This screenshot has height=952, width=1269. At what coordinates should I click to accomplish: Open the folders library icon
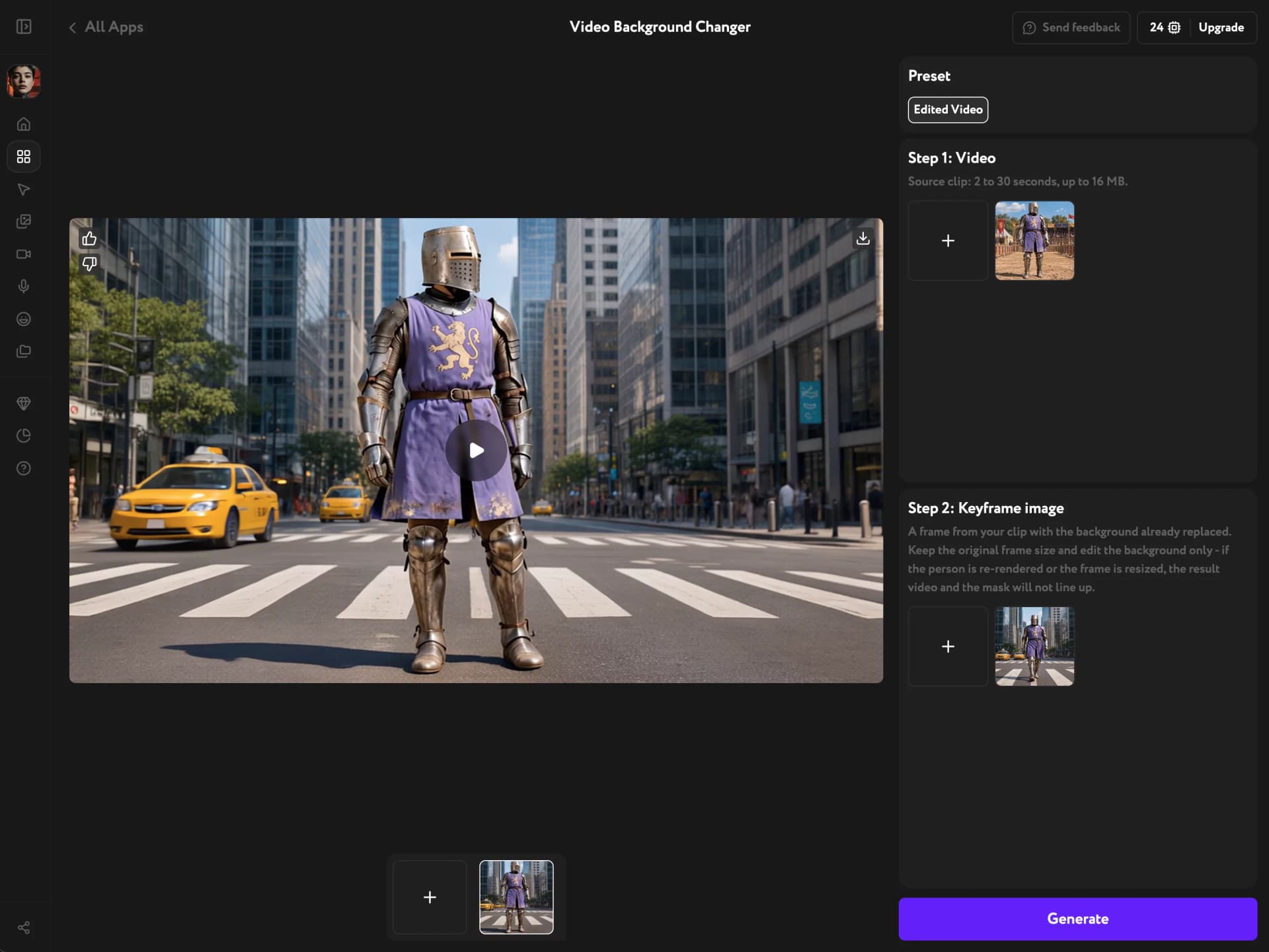tap(24, 351)
